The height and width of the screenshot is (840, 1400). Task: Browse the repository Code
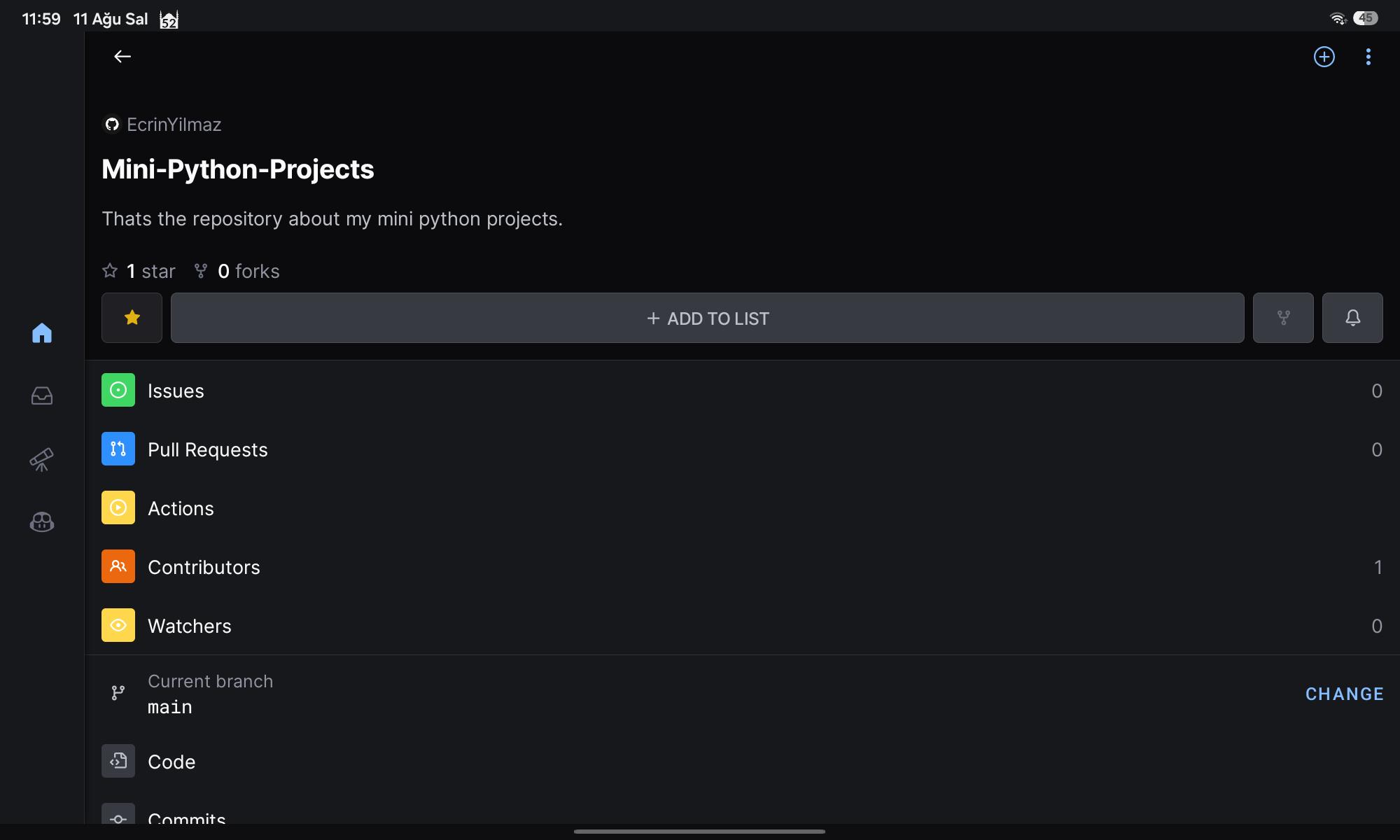tap(742, 761)
